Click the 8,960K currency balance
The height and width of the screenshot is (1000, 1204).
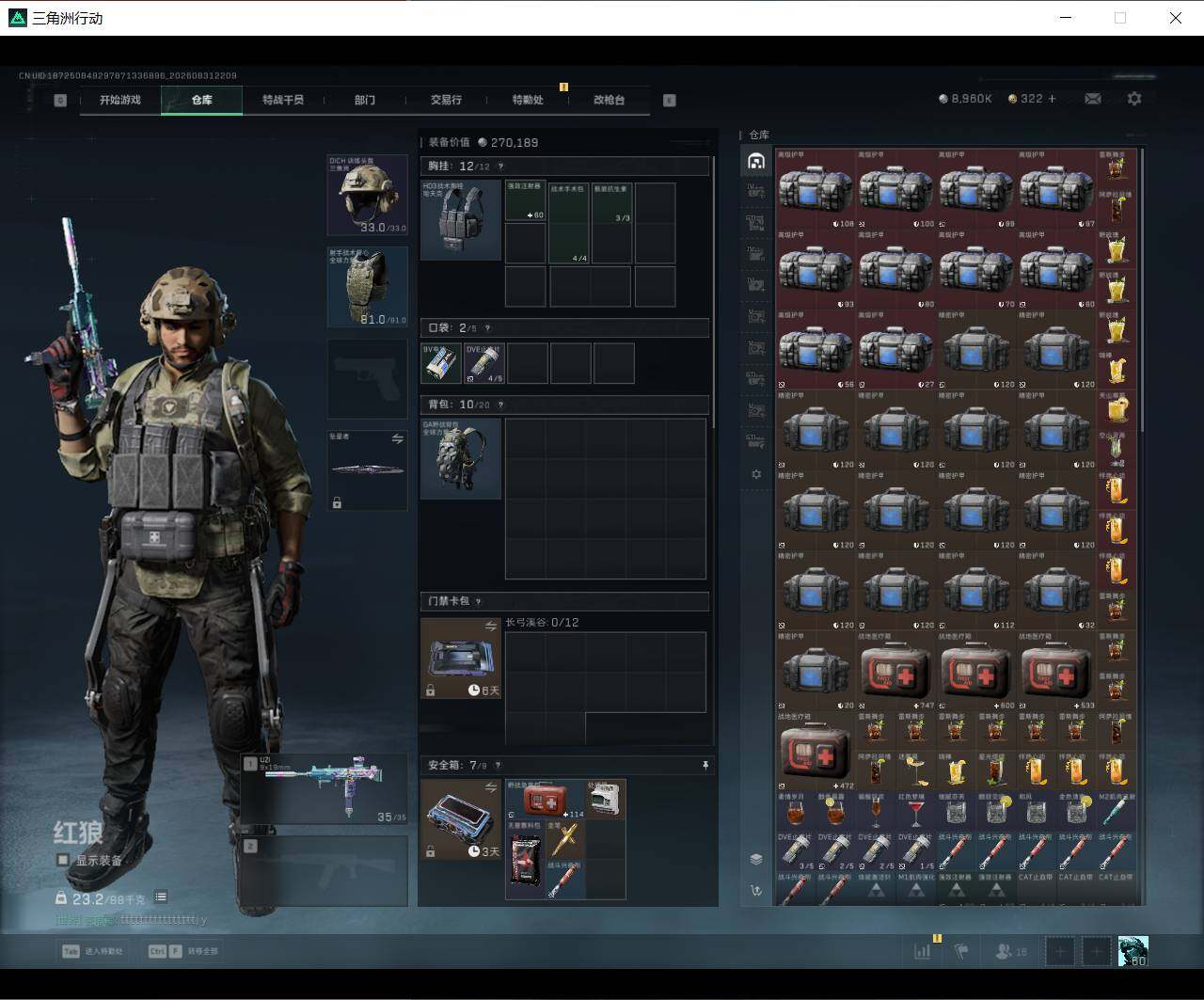[965, 99]
